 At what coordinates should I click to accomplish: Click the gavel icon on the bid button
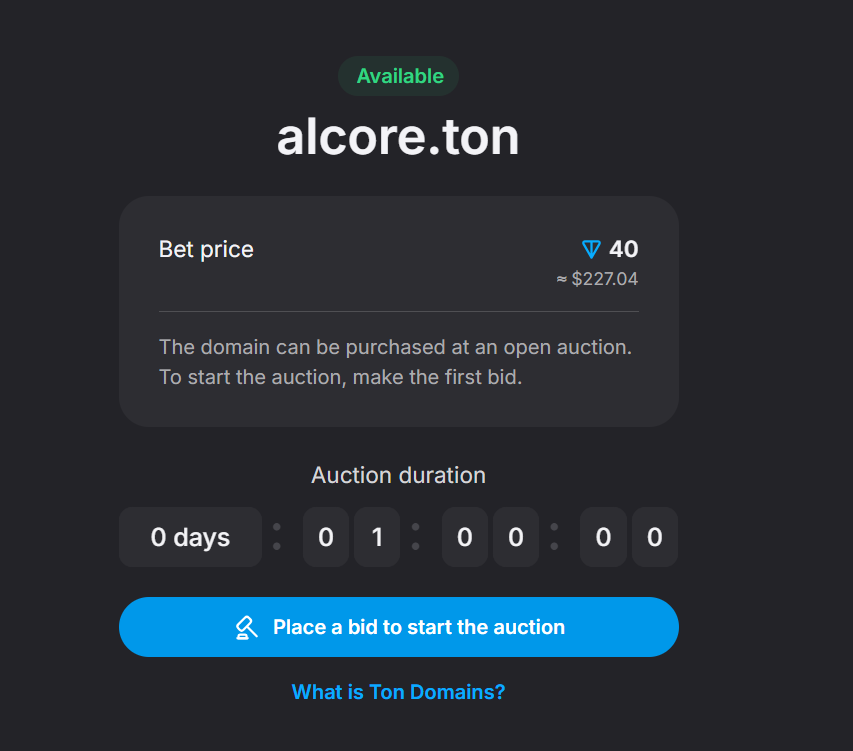pyautogui.click(x=246, y=627)
